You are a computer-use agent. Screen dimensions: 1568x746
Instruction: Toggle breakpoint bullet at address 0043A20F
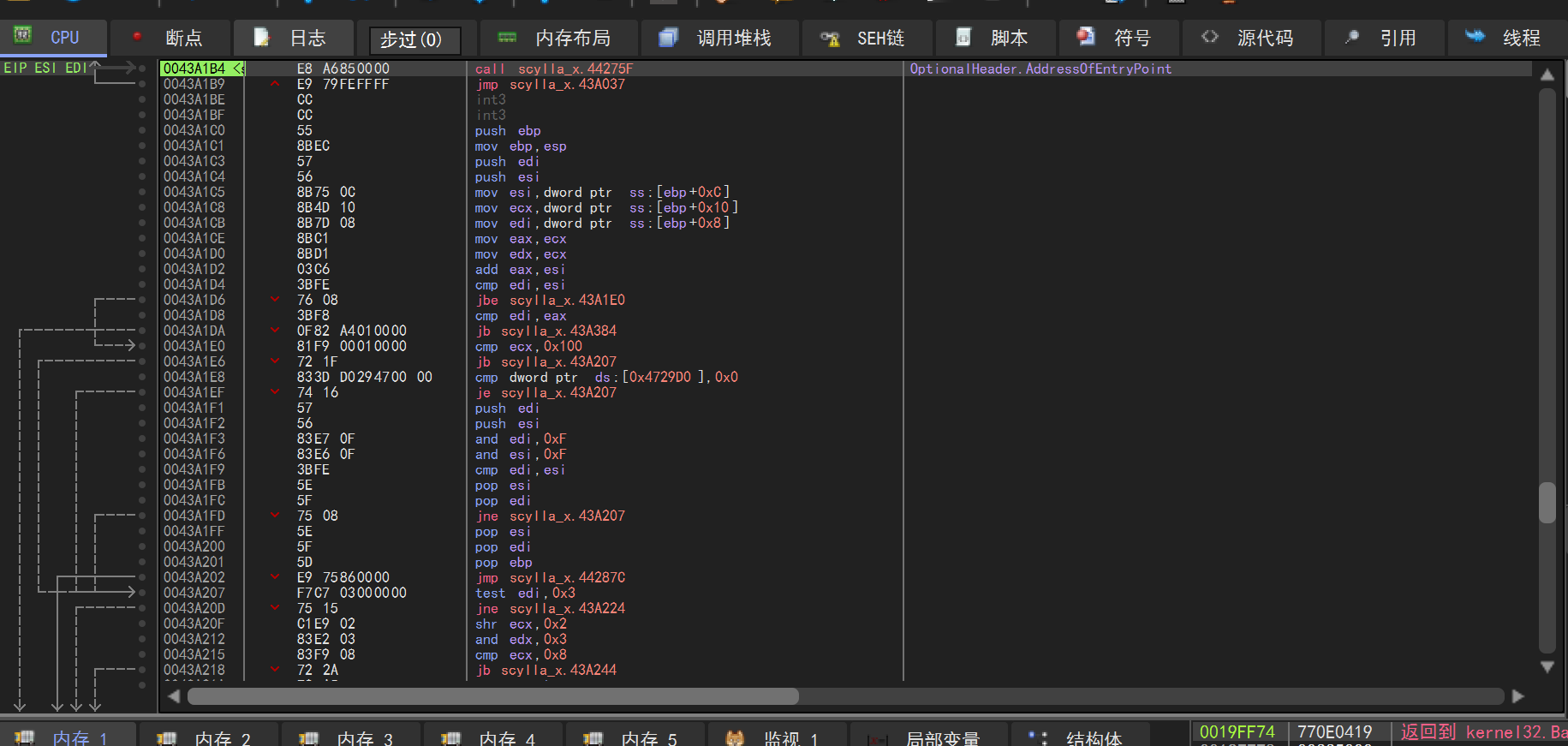tap(142, 624)
